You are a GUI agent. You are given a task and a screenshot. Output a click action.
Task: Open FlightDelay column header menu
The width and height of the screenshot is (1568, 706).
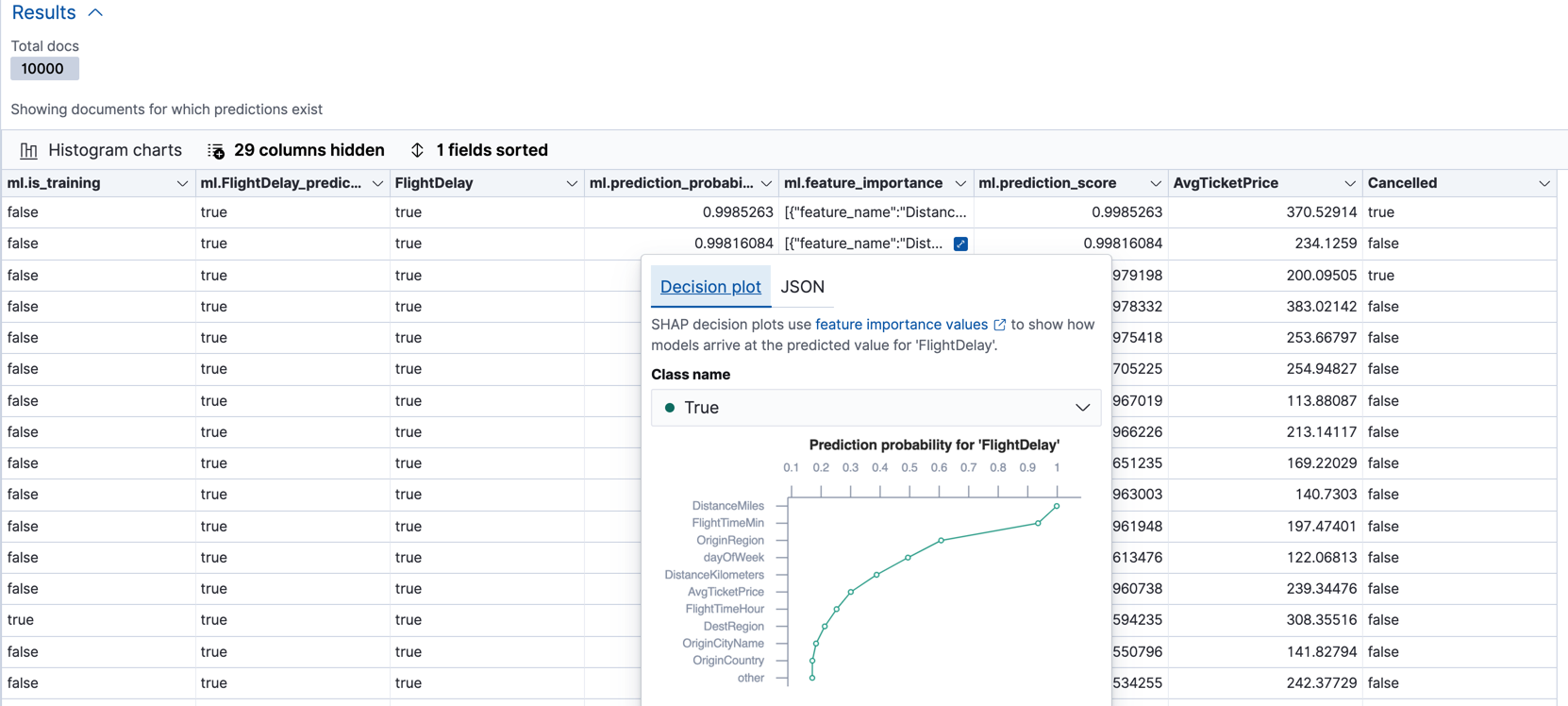click(x=571, y=184)
